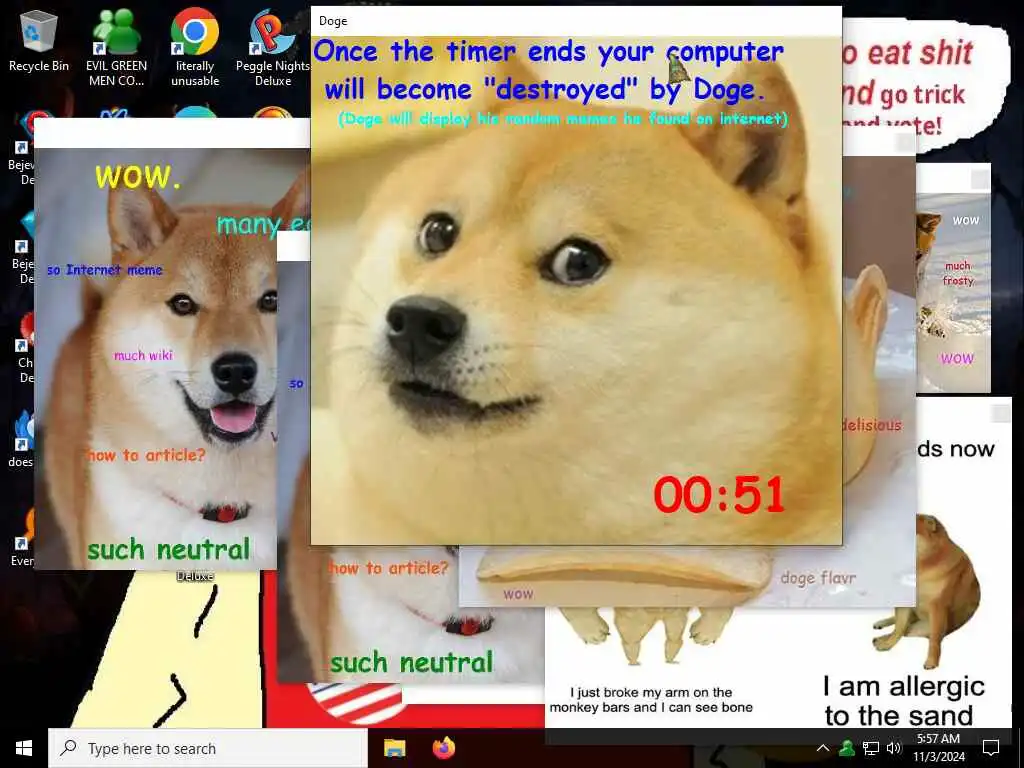
Task: Show hidden system tray icons
Action: click(x=823, y=748)
